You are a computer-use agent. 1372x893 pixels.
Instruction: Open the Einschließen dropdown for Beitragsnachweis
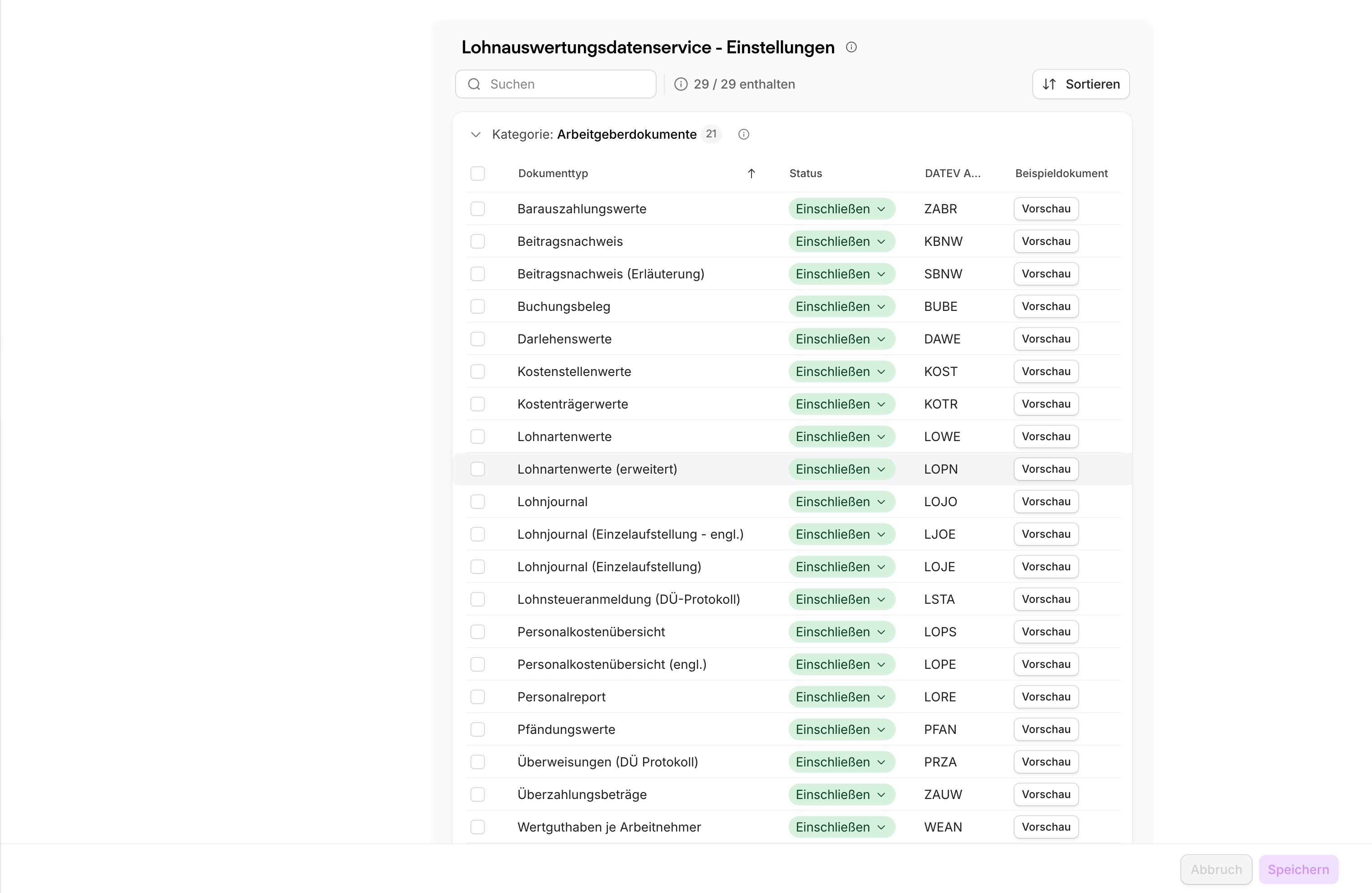841,242
